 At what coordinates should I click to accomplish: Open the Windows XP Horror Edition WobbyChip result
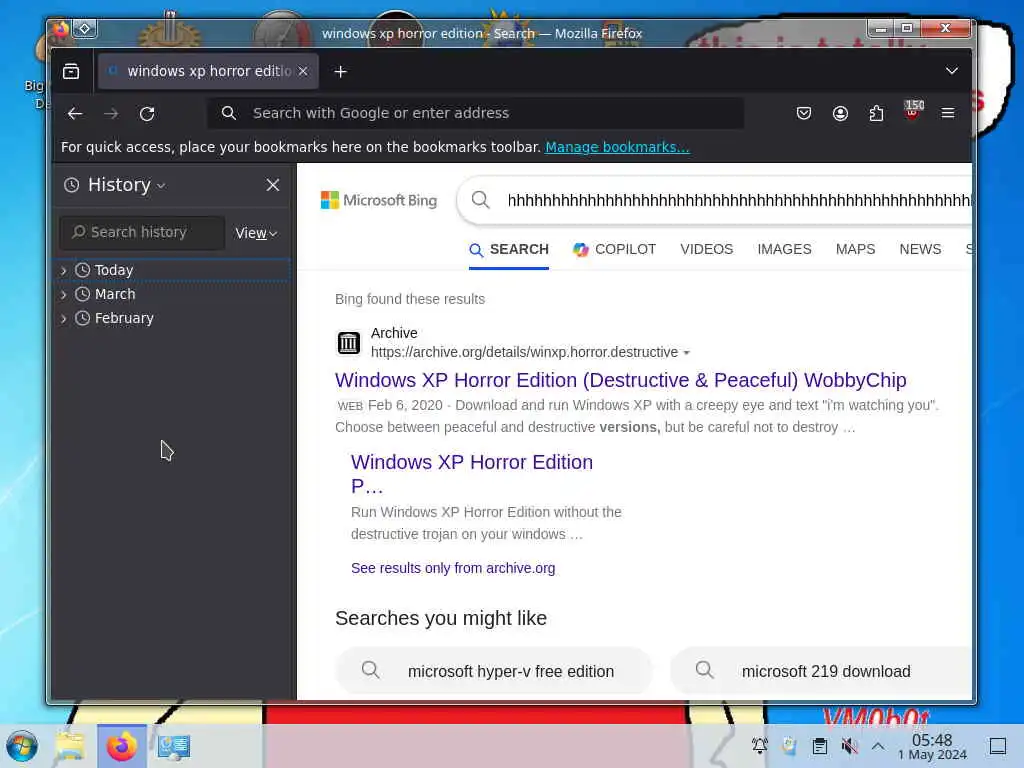pyautogui.click(x=620, y=380)
